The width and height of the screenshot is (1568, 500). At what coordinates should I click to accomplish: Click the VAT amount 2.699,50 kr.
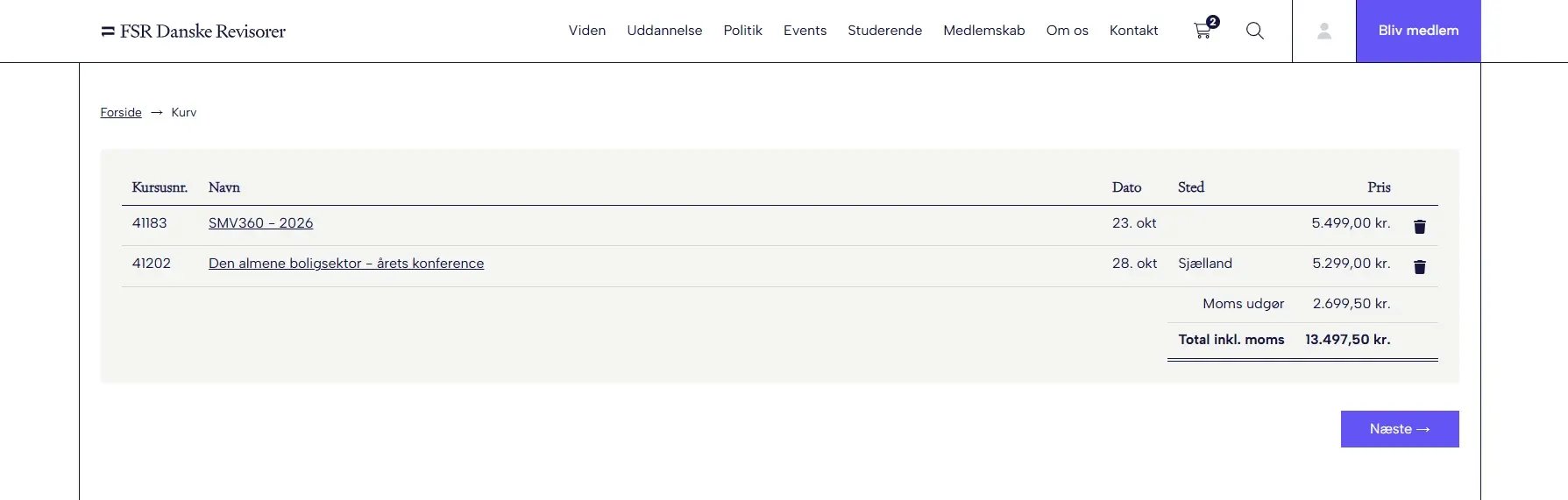(1352, 304)
